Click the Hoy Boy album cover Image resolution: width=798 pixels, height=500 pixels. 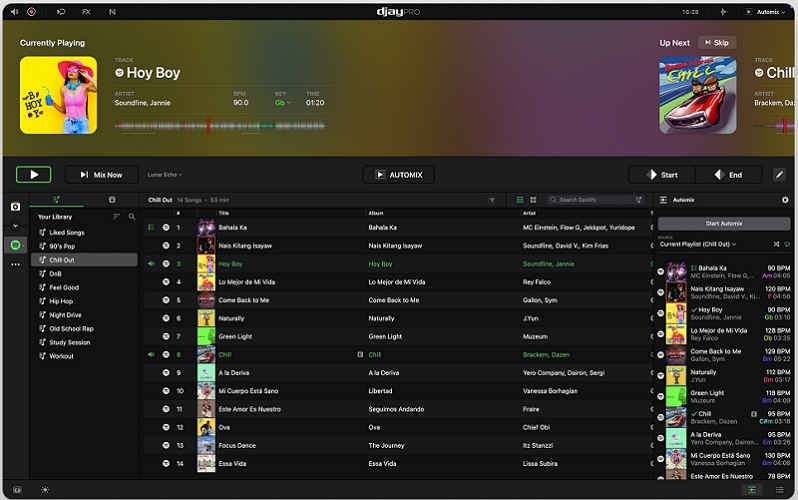point(59,95)
